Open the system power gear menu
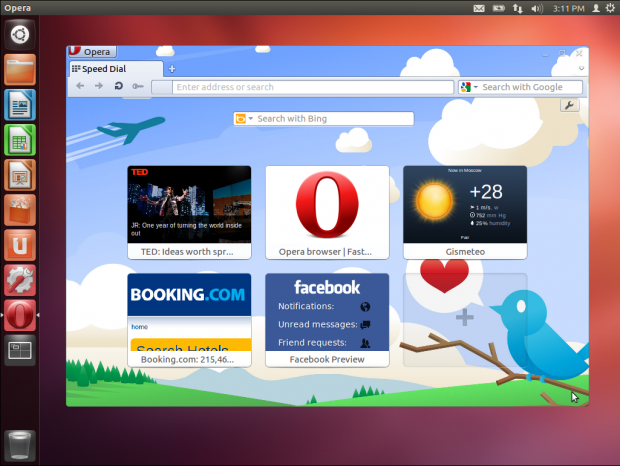620x466 pixels. point(610,8)
